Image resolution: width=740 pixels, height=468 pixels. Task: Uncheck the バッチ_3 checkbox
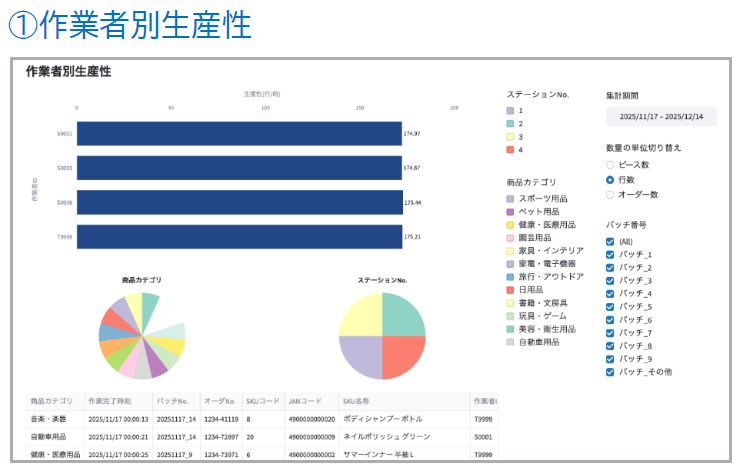(610, 281)
